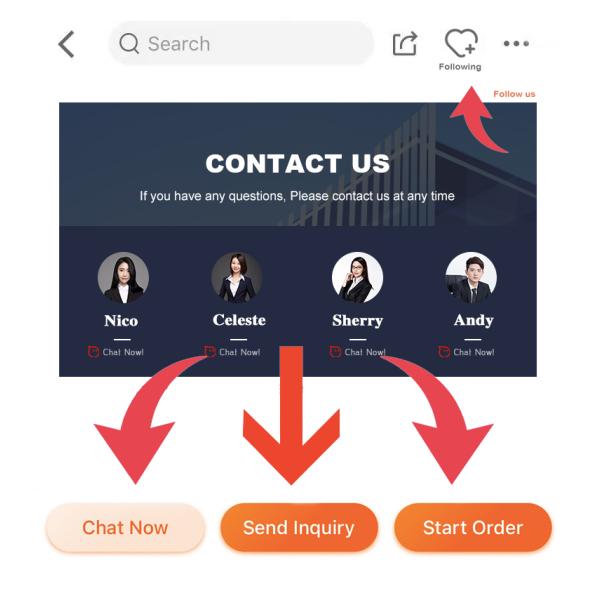Click the Follow us label
The height and width of the screenshot is (600, 600).
[x=514, y=94]
